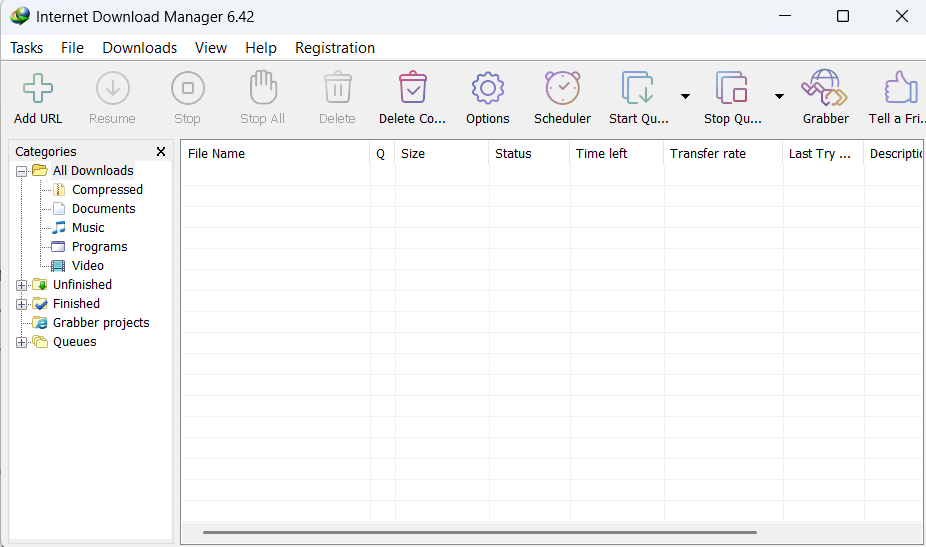Click the Start Queue icon
Screen dimensions: 926x547
638,90
